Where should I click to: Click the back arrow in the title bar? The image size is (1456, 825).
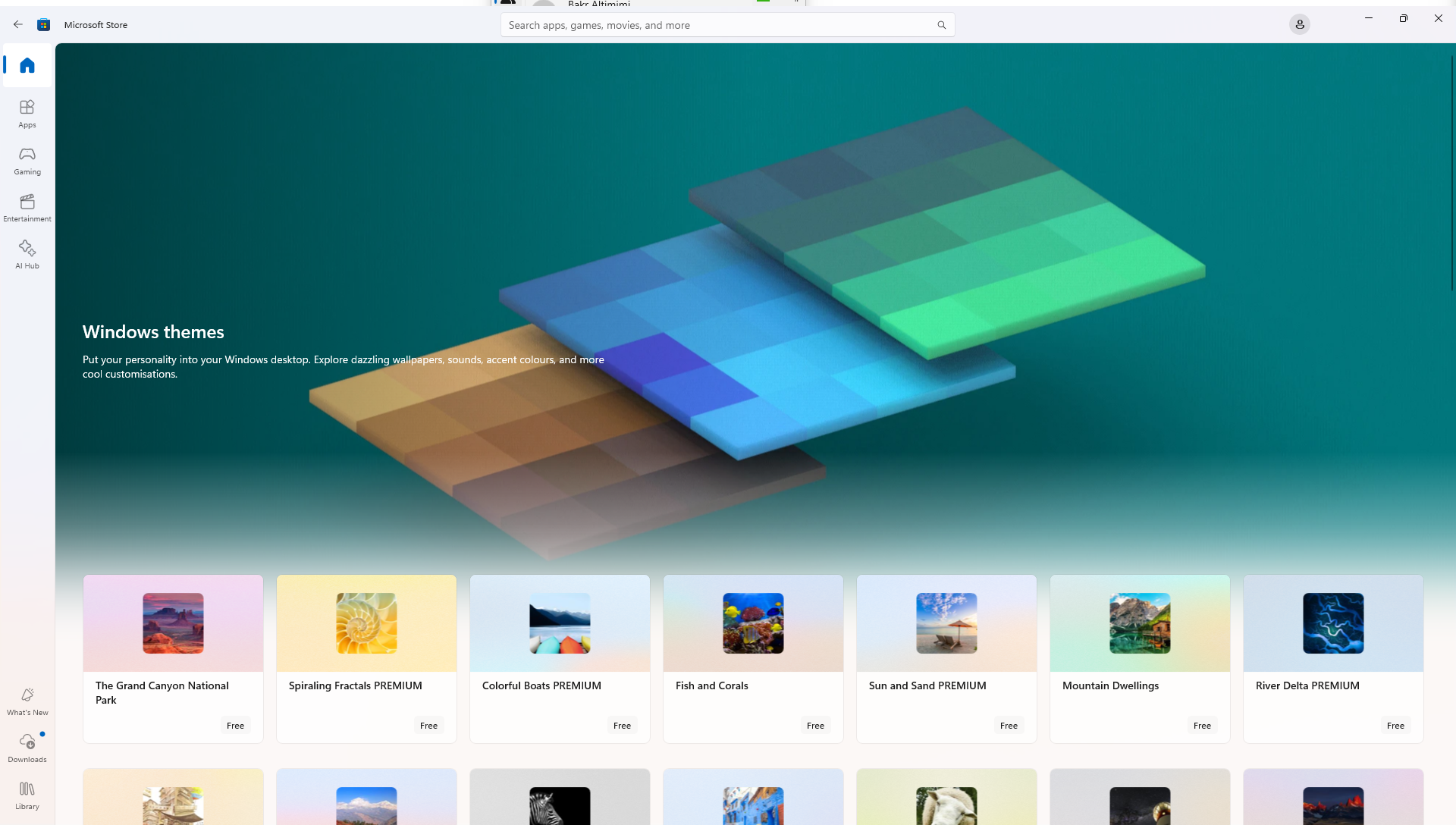(x=18, y=24)
